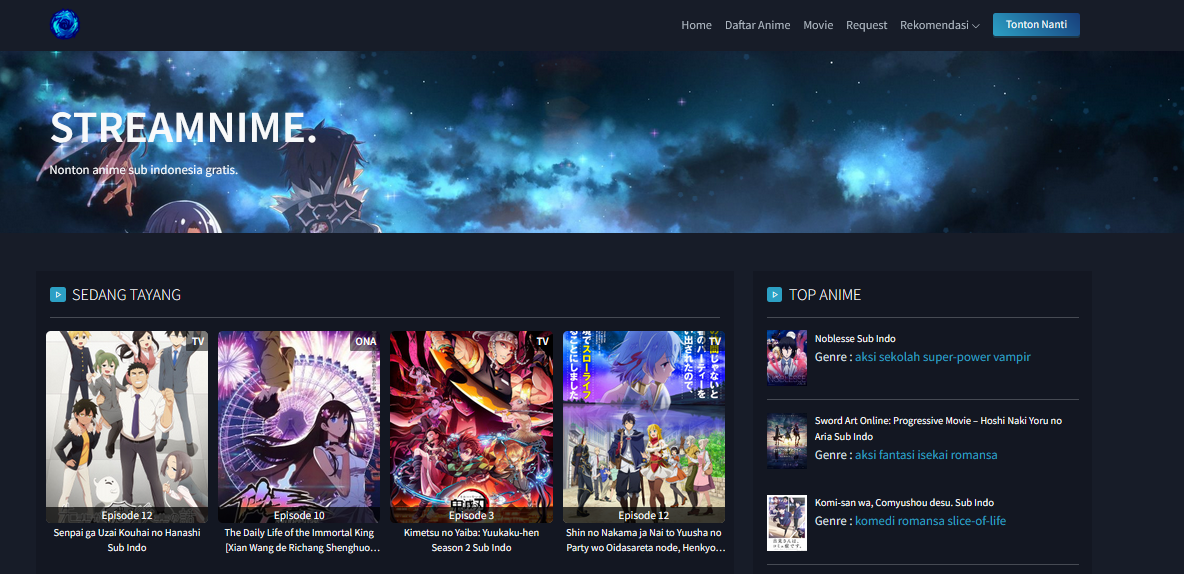Open Kimetsu no Yaiba Yuukaku-hen poster
Viewport: 1184px width, 574px height.
pyautogui.click(x=471, y=427)
